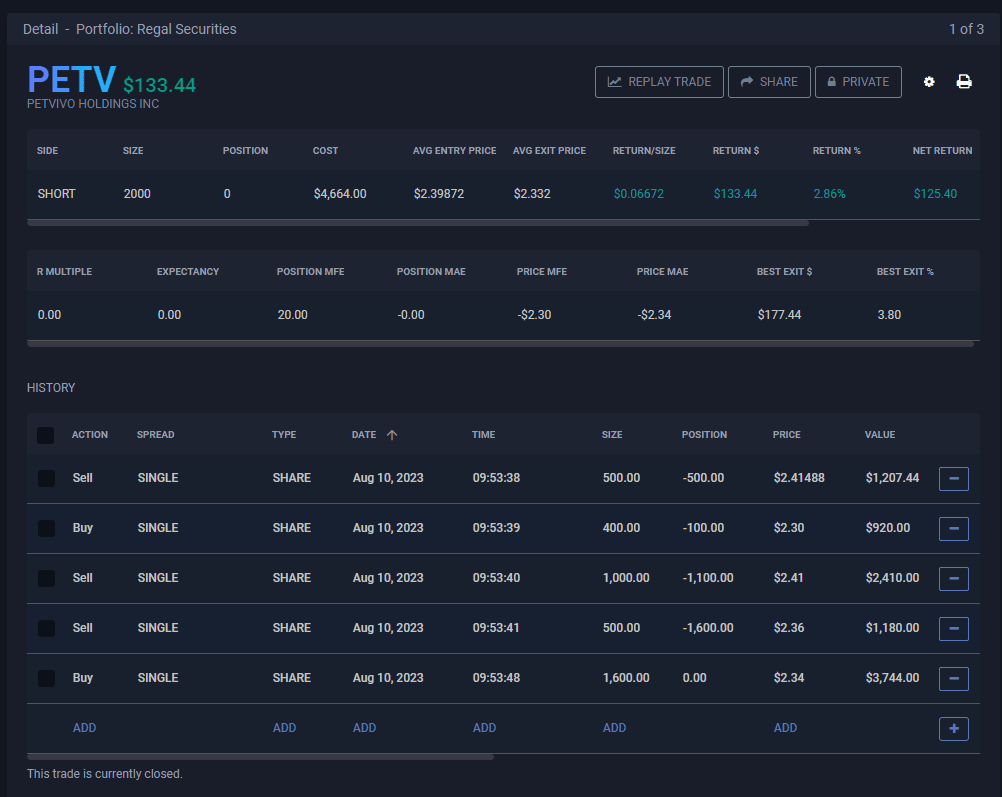Check the box for the 09:53:38 Sell trade
1002x797 pixels.
(x=46, y=479)
